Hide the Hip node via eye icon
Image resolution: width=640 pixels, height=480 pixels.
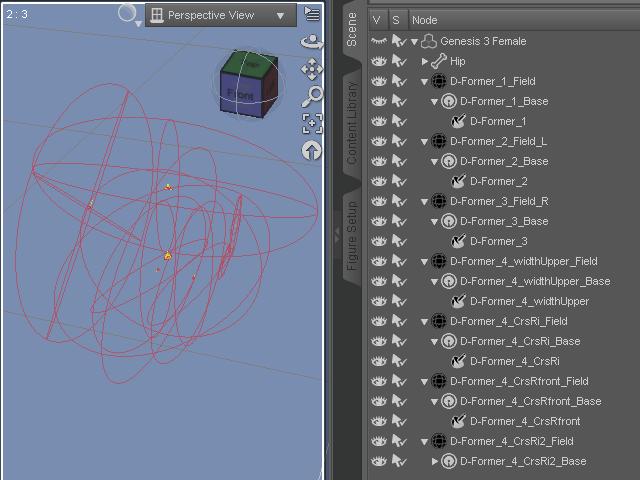click(x=379, y=61)
